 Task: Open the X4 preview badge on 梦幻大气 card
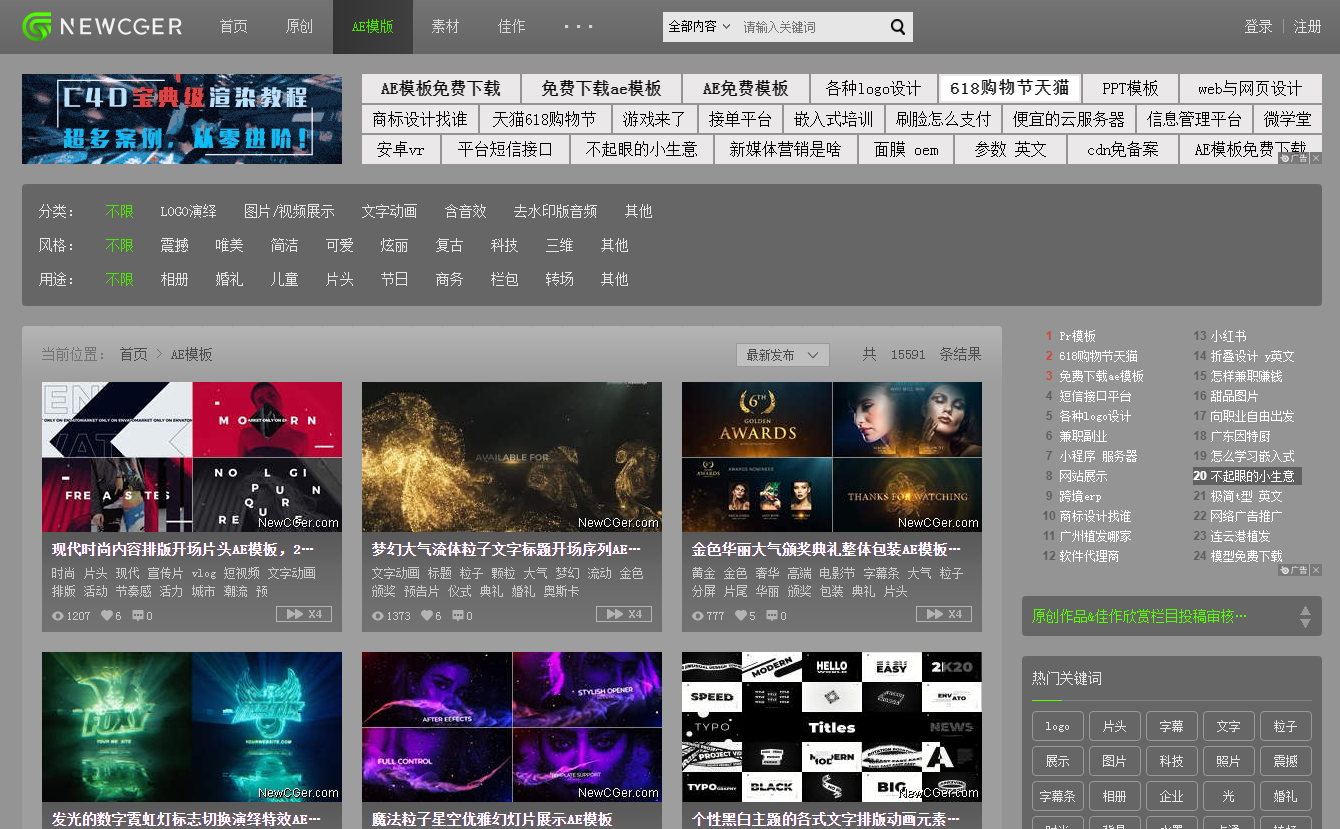(x=624, y=614)
